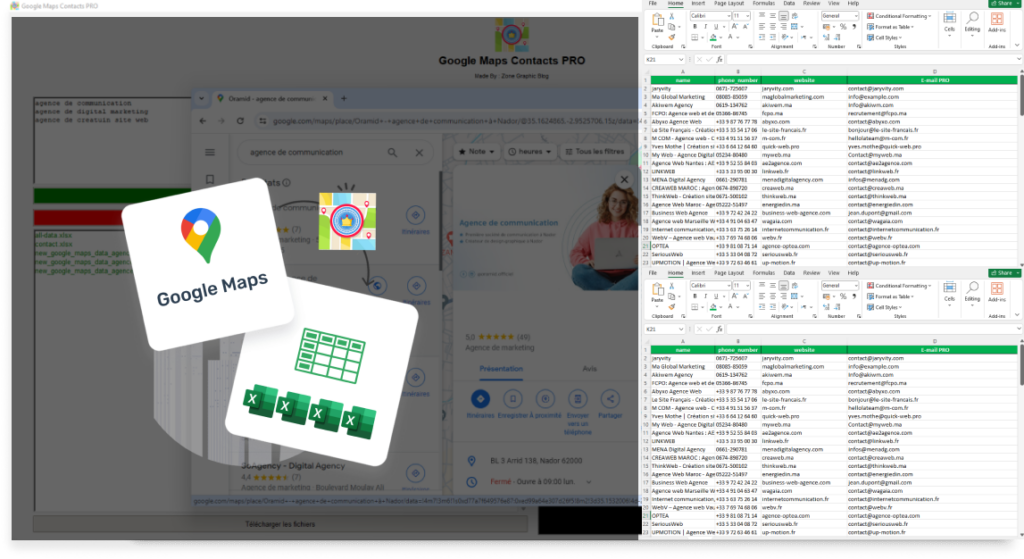
Task: Click percent style in the top Excel window
Action: click(843, 27)
